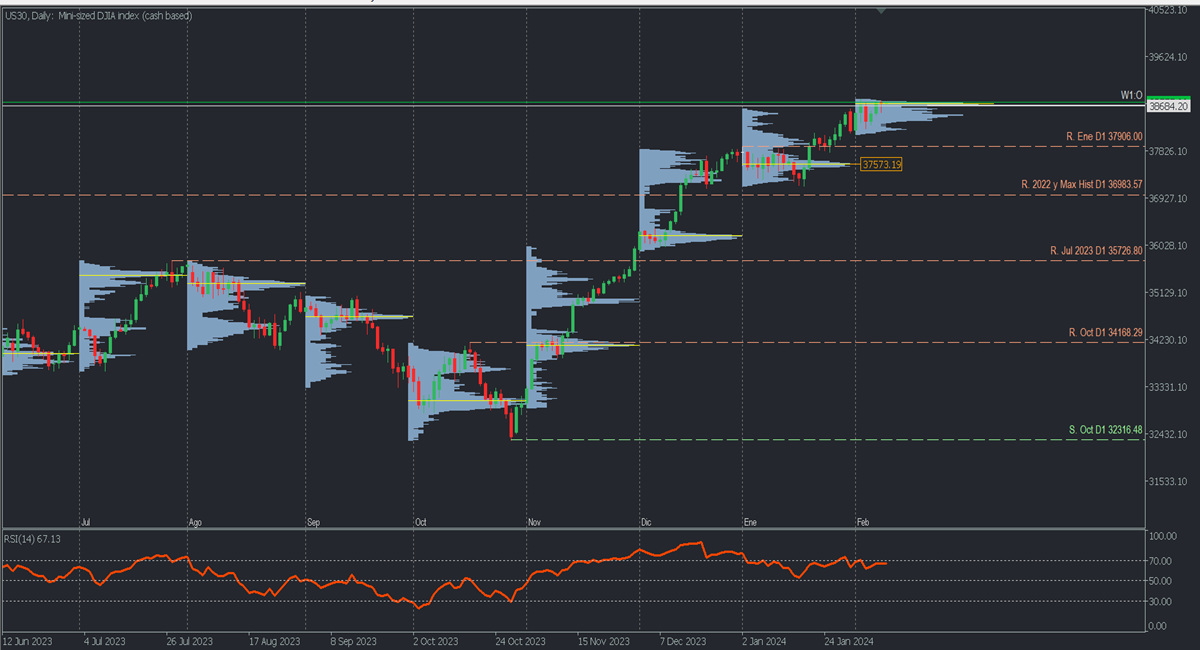Select the W1:O weekly open label
This screenshot has width=1200, height=650.
1130,95
